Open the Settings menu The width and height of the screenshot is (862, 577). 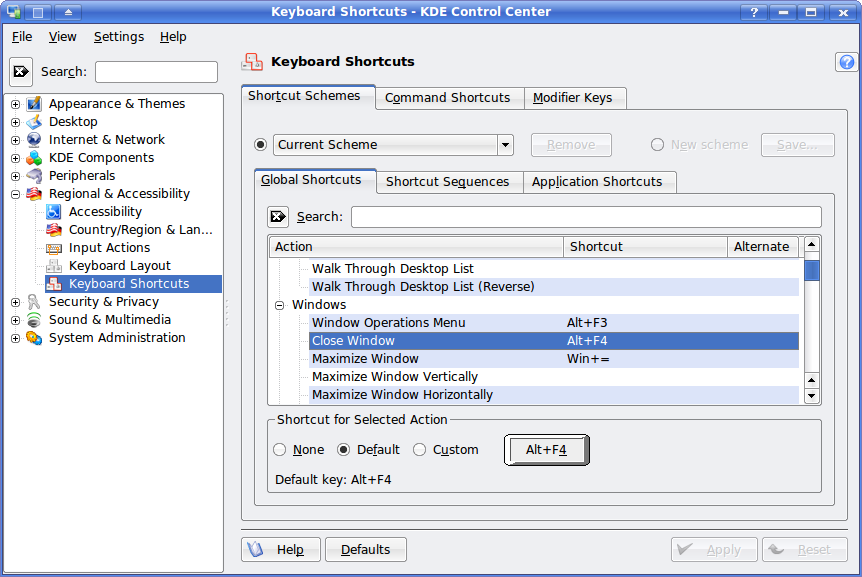119,37
